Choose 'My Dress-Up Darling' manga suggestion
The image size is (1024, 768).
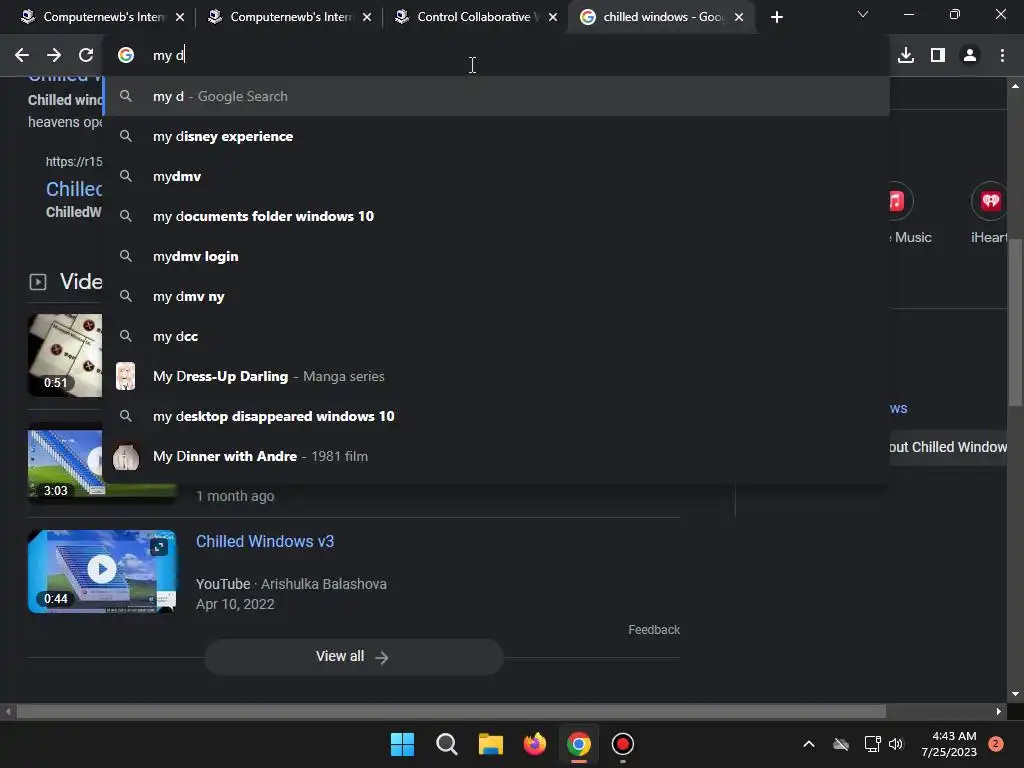point(496,376)
